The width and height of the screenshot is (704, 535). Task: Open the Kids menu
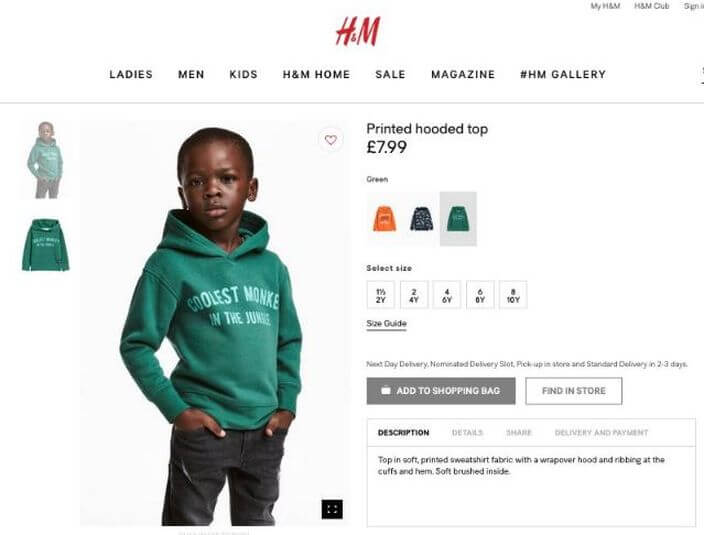point(243,75)
